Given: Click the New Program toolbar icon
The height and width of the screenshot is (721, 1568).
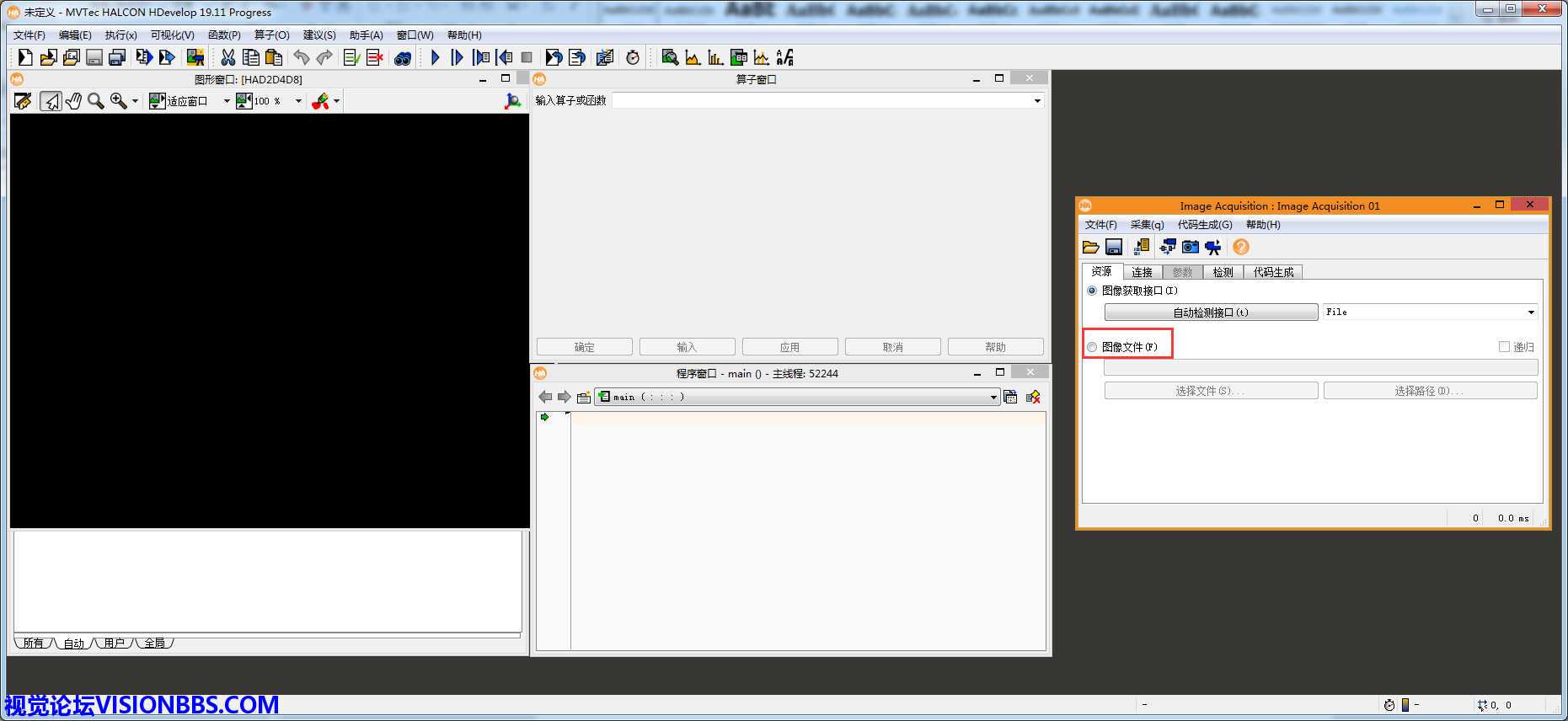Looking at the screenshot, I should pyautogui.click(x=25, y=57).
